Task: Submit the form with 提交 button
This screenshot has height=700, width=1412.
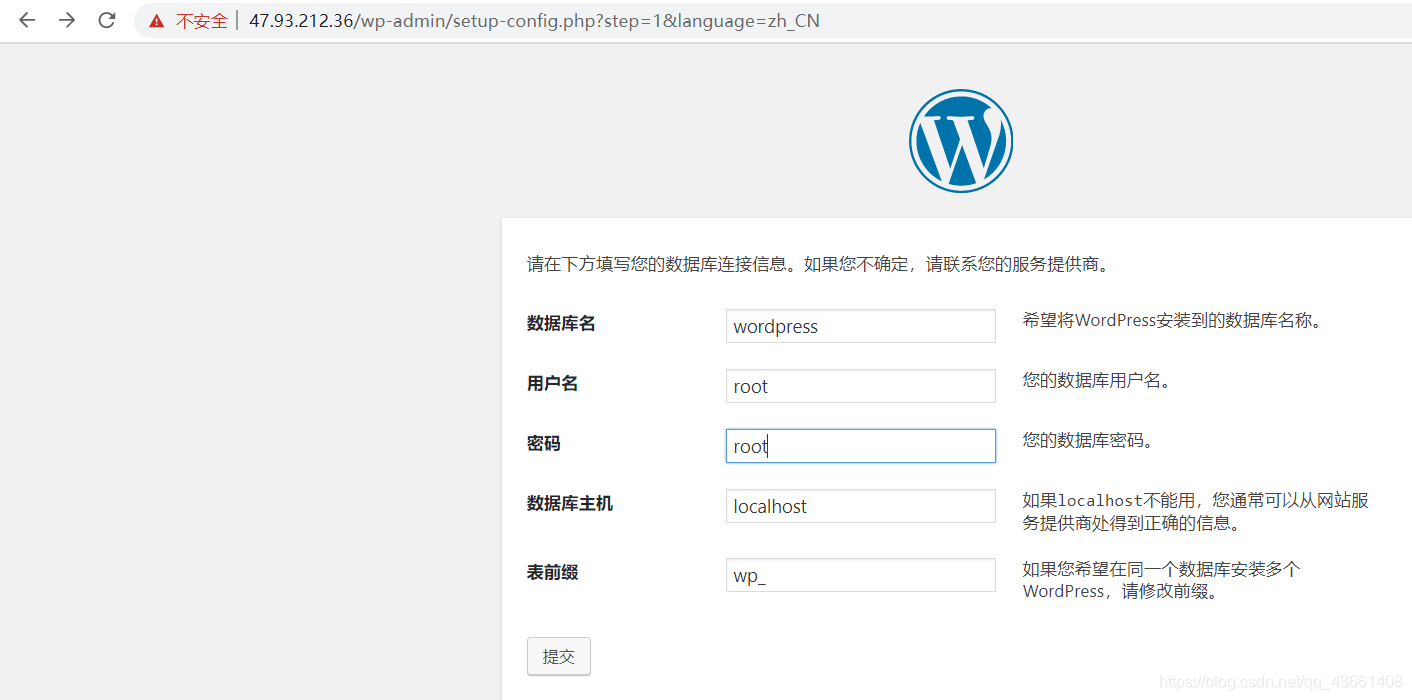Action: [x=559, y=657]
